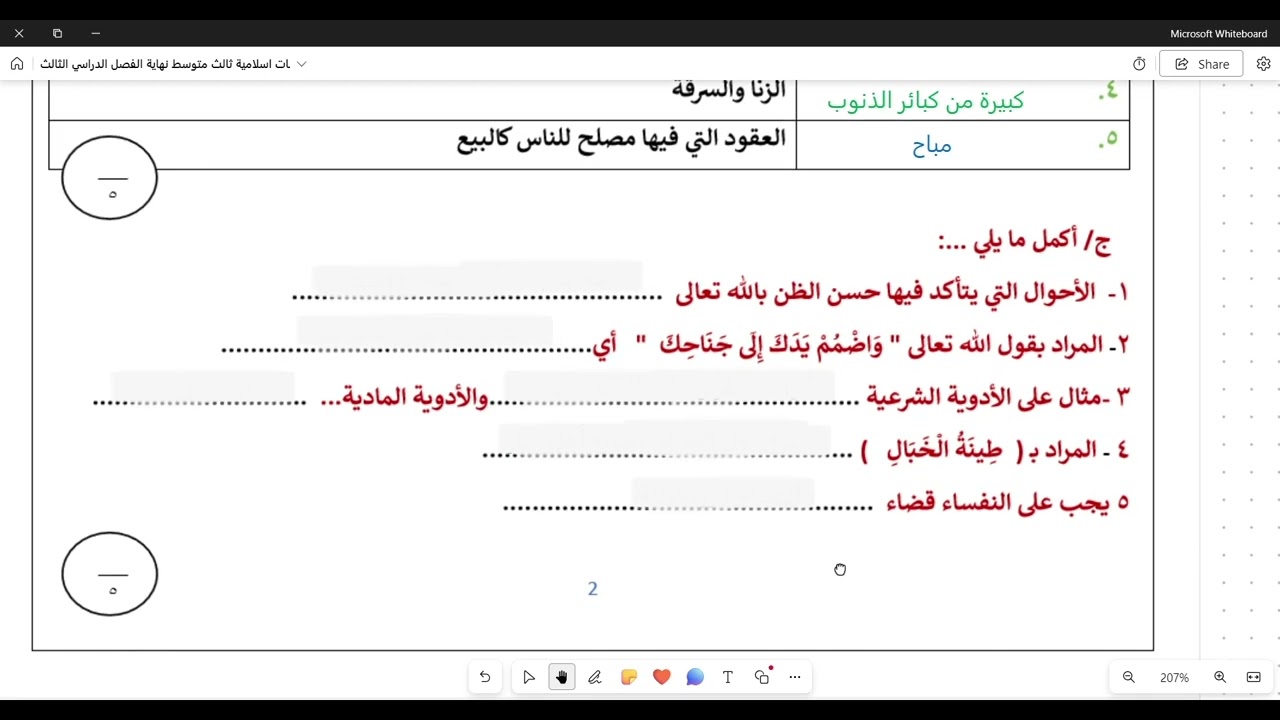
Task: Click the upper score circle beside table
Action: 110,178
